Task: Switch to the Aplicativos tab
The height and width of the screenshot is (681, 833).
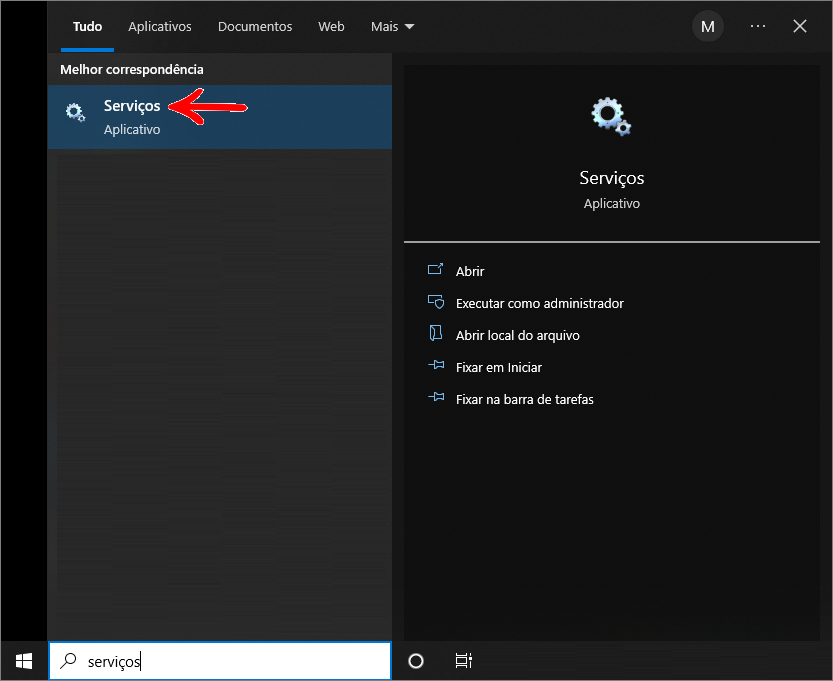Action: pos(159,27)
